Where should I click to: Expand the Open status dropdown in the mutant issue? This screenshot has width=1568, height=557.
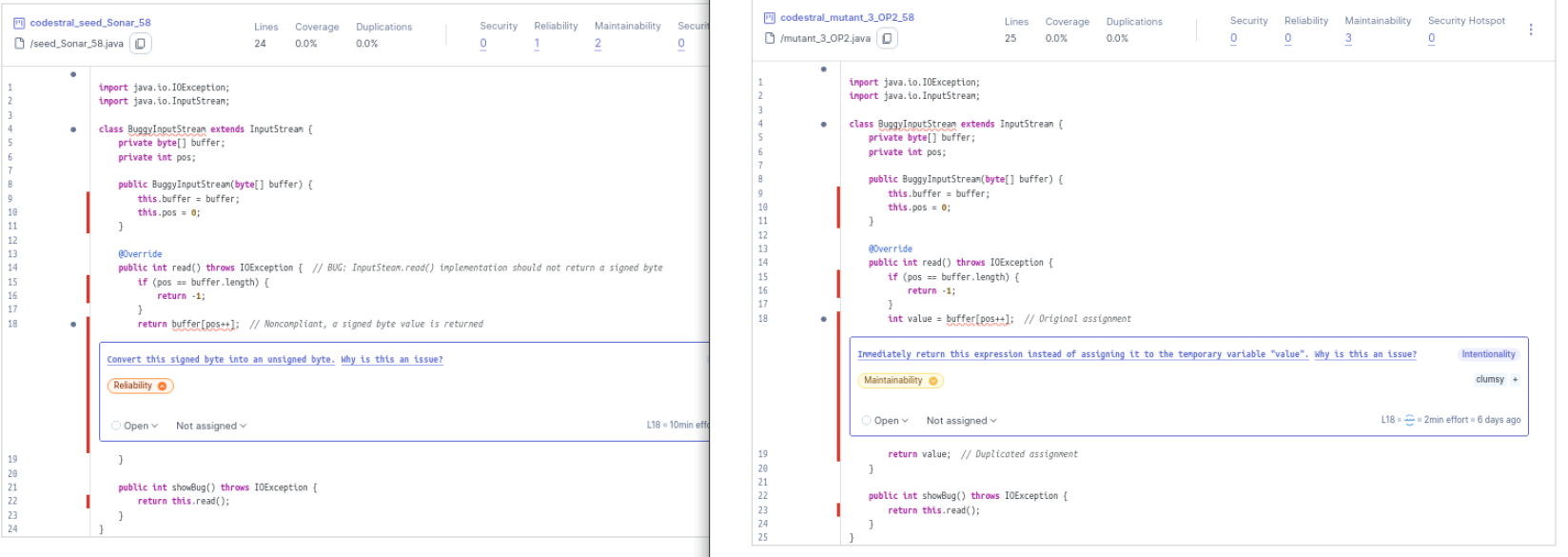point(886,421)
